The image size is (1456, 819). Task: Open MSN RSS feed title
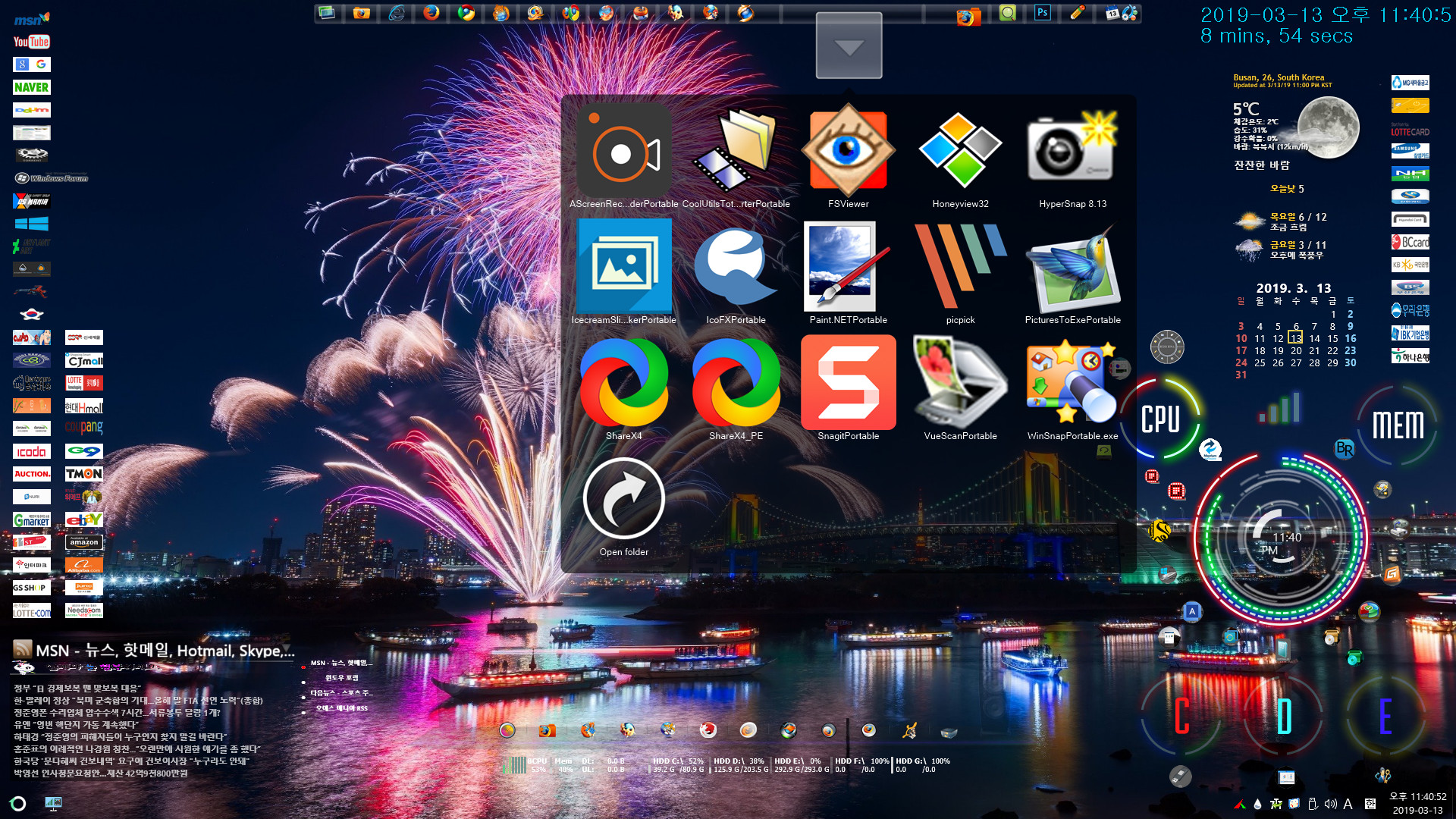pyautogui.click(x=165, y=650)
